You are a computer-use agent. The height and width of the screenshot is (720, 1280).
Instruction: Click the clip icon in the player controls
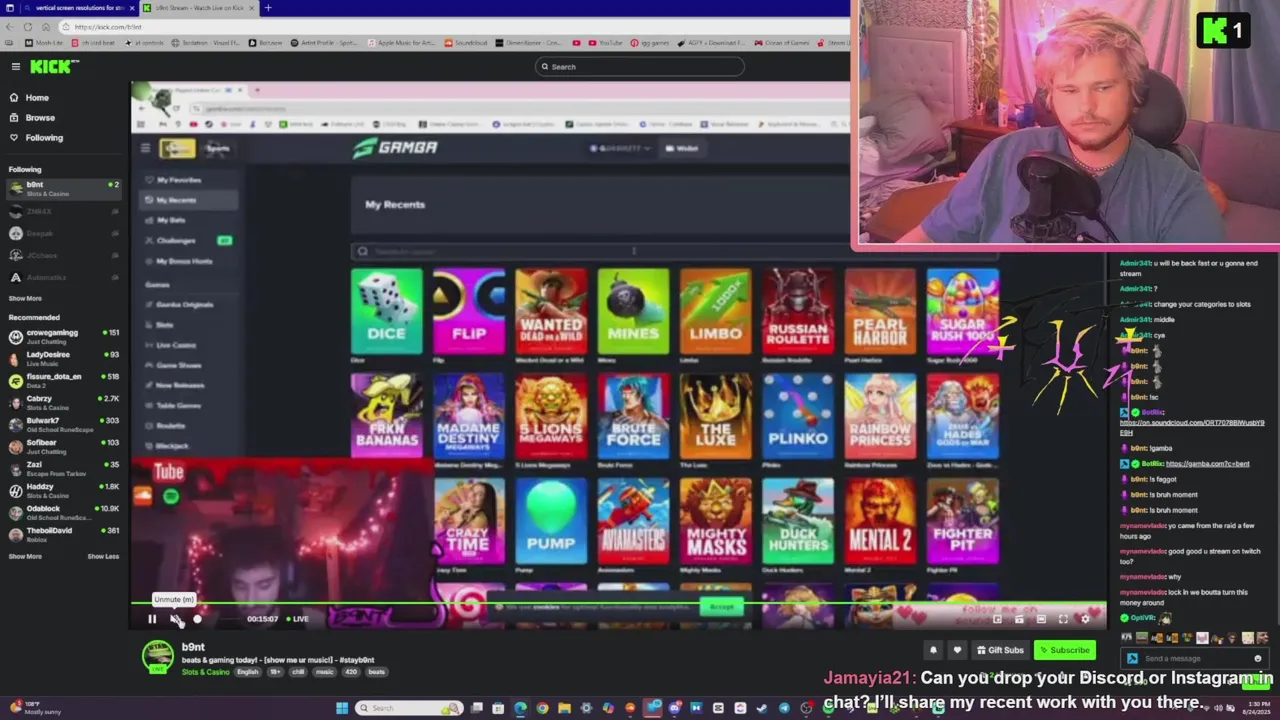pyautogui.click(x=1019, y=619)
